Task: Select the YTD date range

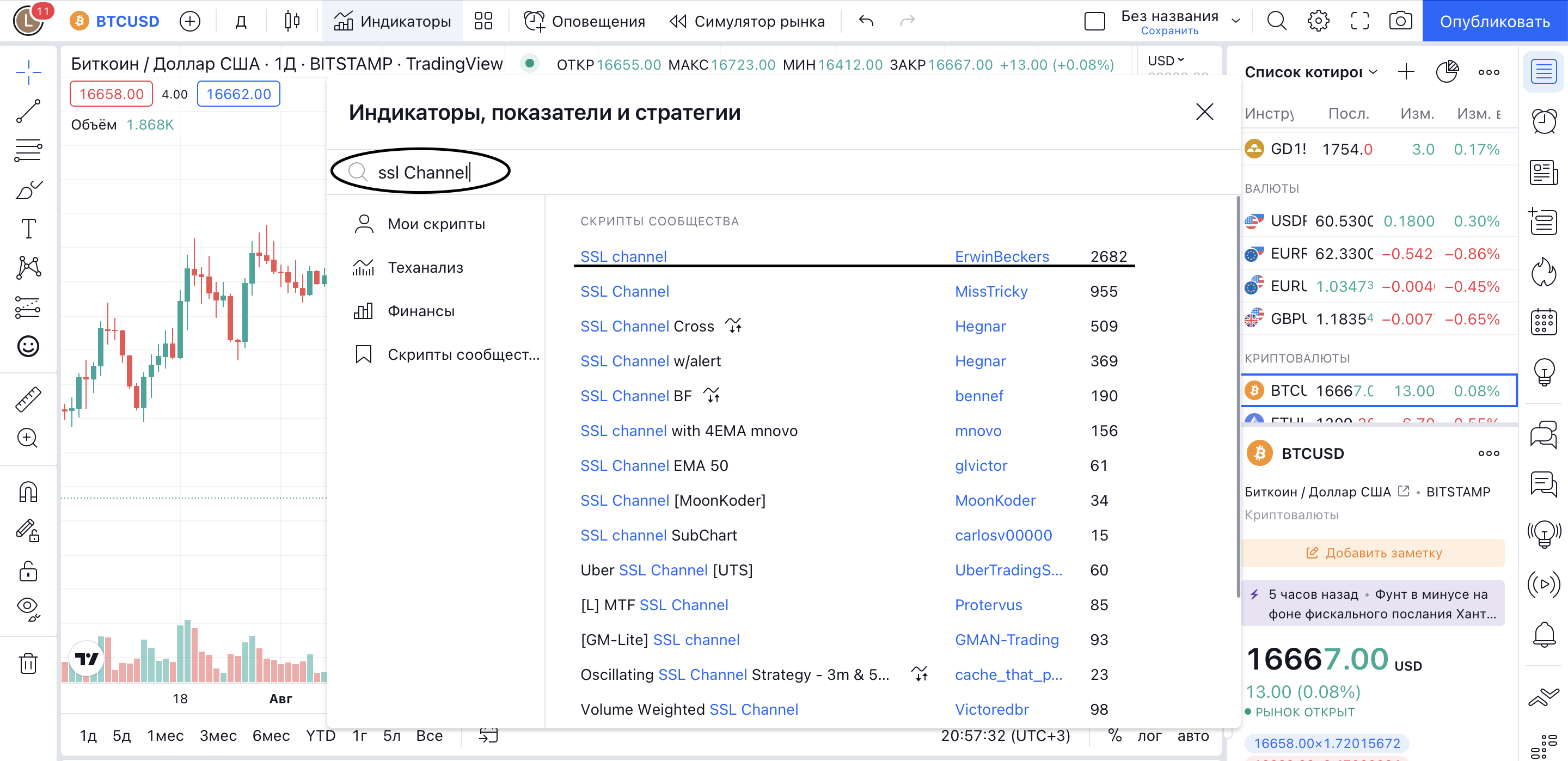Action: tap(321, 735)
